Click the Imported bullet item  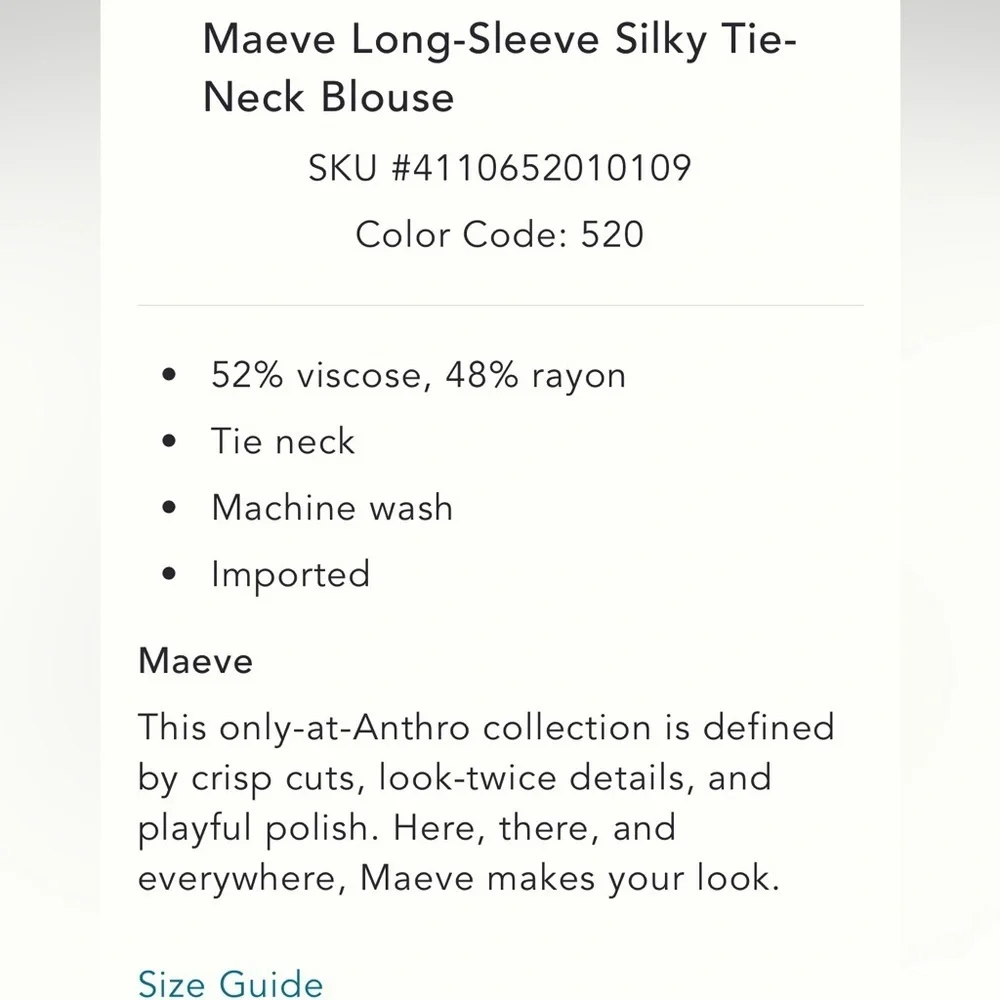click(290, 575)
